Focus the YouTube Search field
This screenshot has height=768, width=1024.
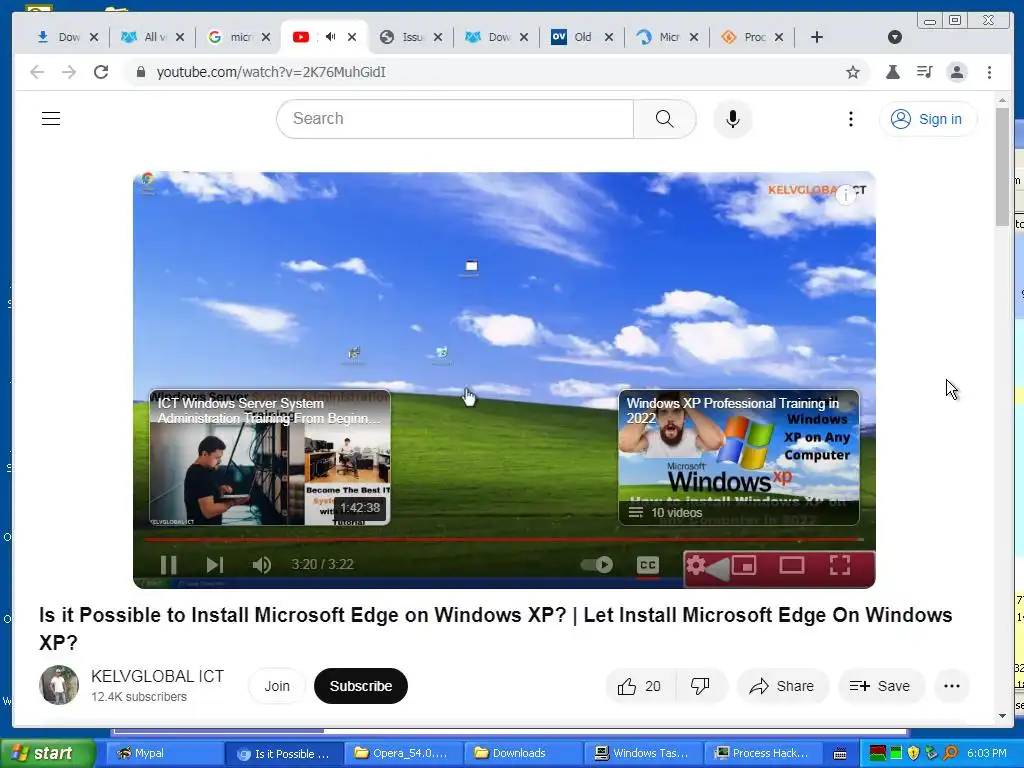point(455,118)
